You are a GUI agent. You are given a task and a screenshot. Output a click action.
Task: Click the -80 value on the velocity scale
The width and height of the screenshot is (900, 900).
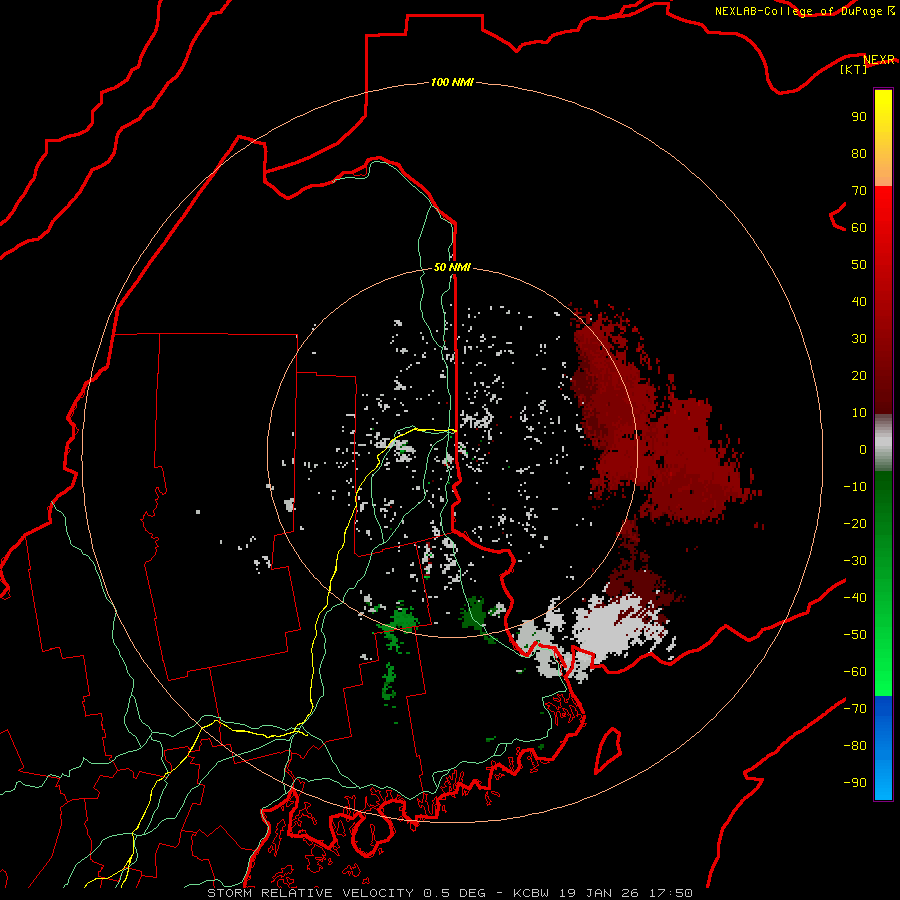855,746
